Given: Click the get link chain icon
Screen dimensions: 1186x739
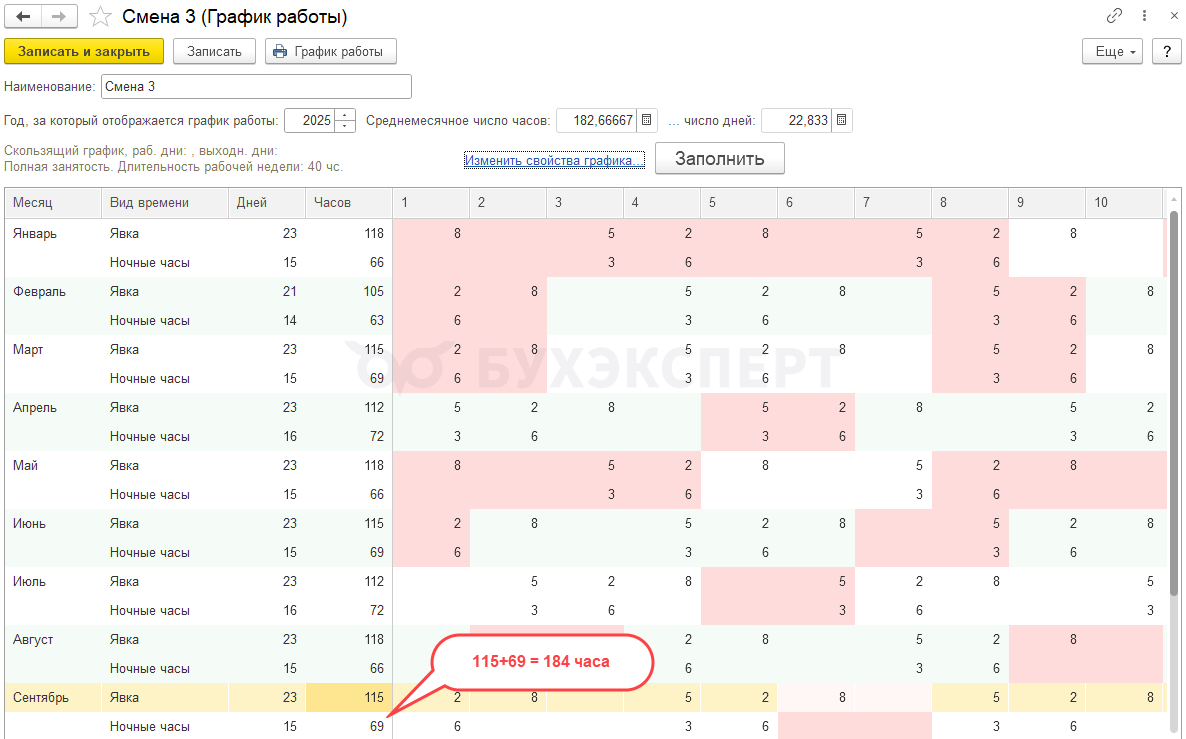Looking at the screenshot, I should pos(1114,16).
